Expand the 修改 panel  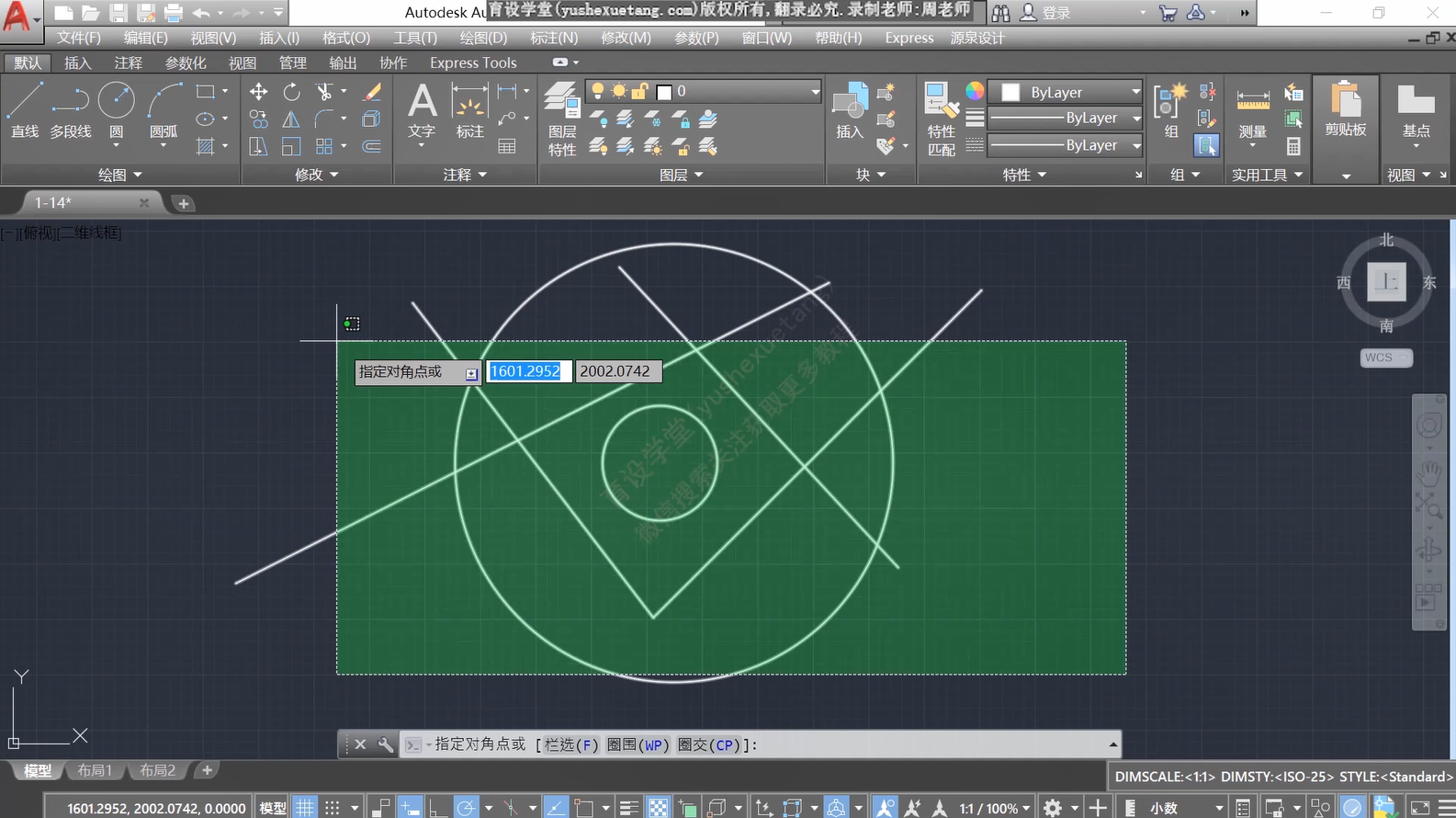[317, 175]
